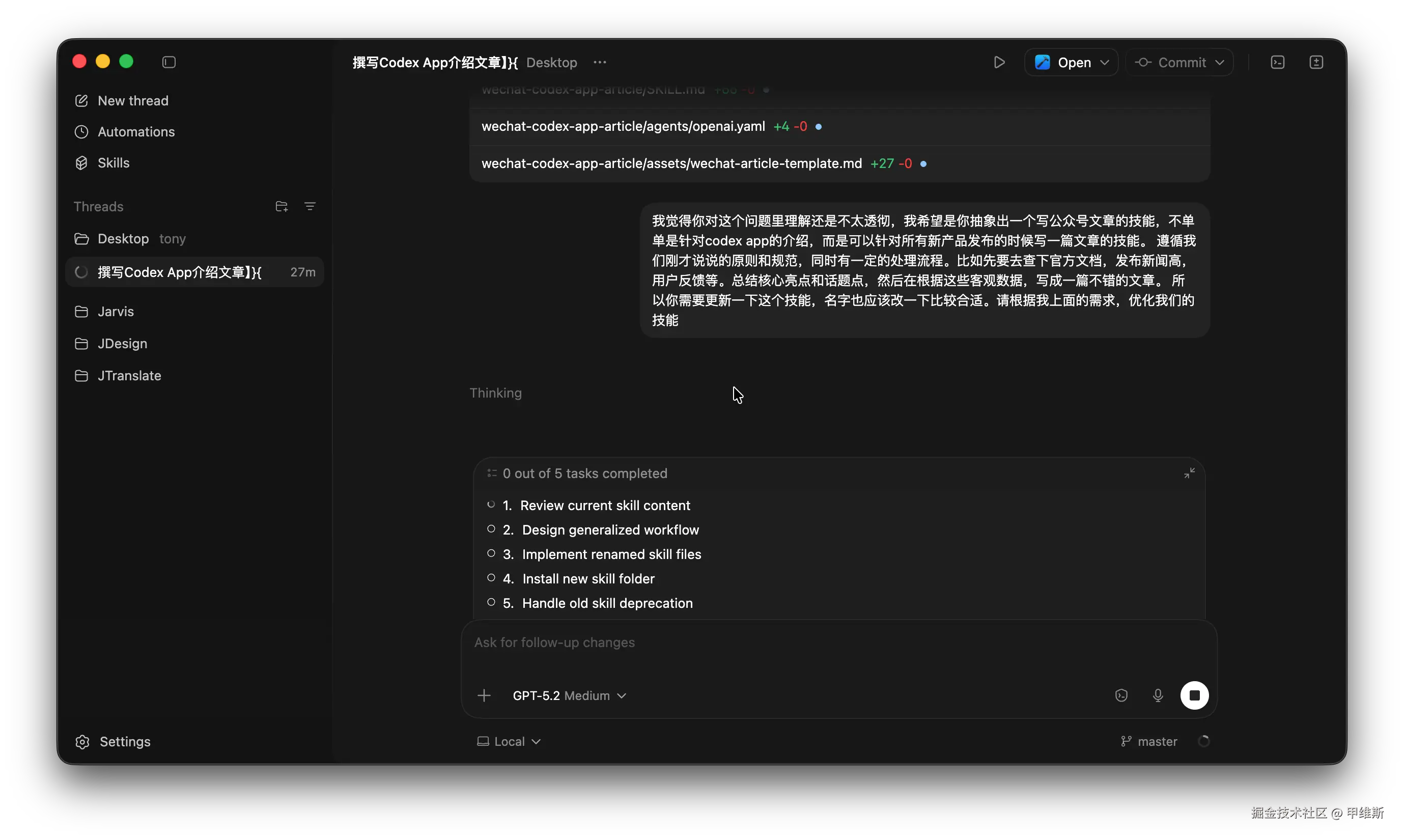
Task: Select the JTranslate project folder
Action: [x=129, y=376]
